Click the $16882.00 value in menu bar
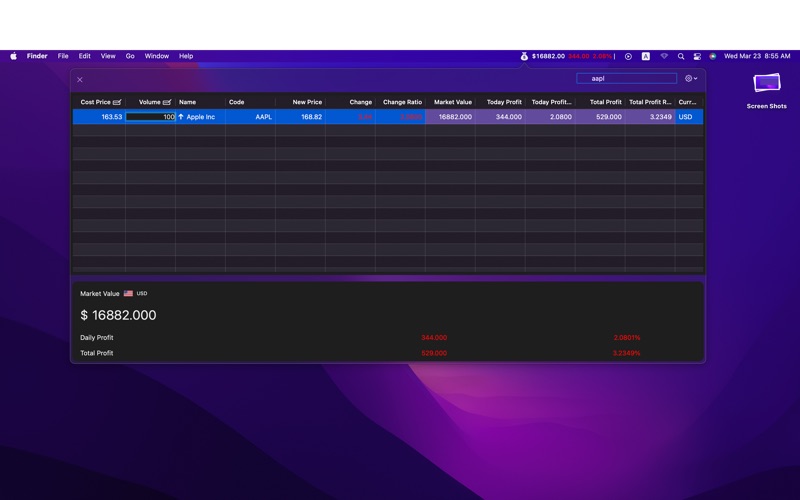This screenshot has width=800, height=500. 548,56
